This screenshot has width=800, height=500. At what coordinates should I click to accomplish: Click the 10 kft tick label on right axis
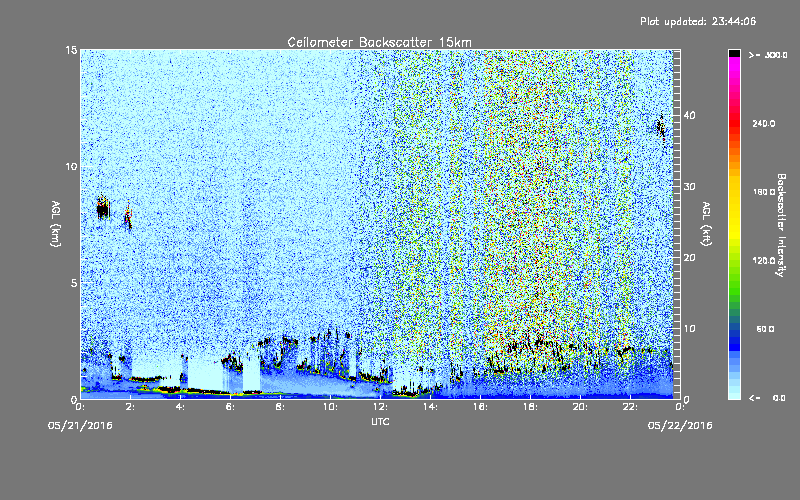689,329
